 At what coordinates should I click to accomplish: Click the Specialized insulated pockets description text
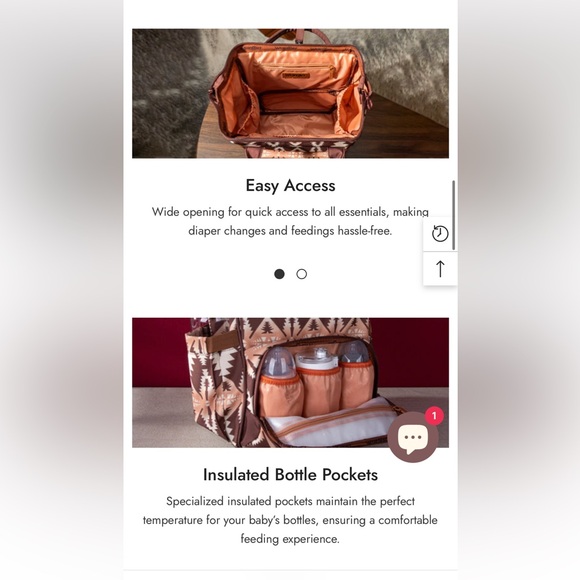coord(290,520)
